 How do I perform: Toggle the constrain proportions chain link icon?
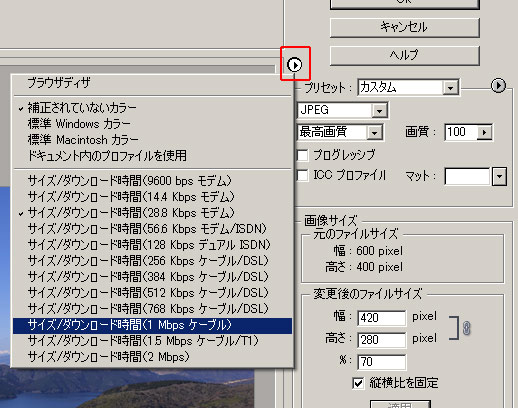[x=467, y=328]
